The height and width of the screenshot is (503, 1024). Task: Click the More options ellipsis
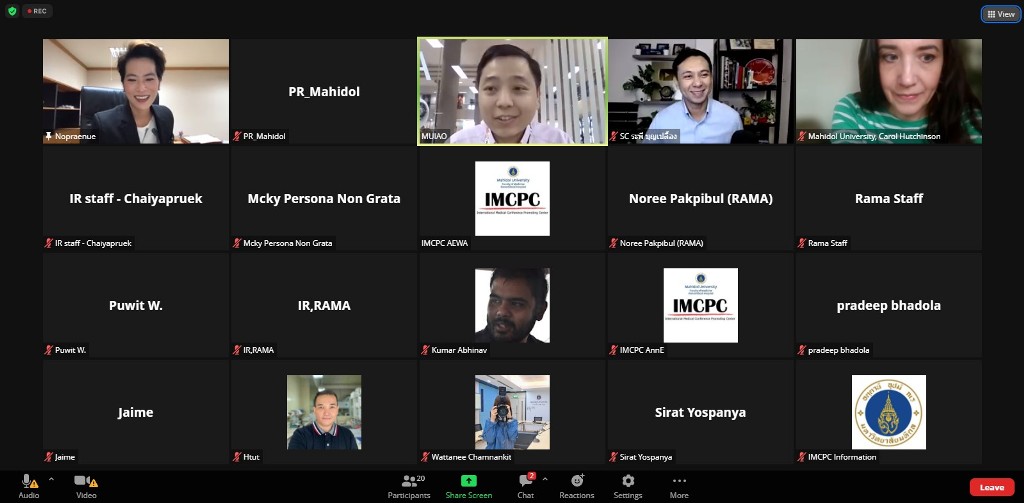pos(679,484)
